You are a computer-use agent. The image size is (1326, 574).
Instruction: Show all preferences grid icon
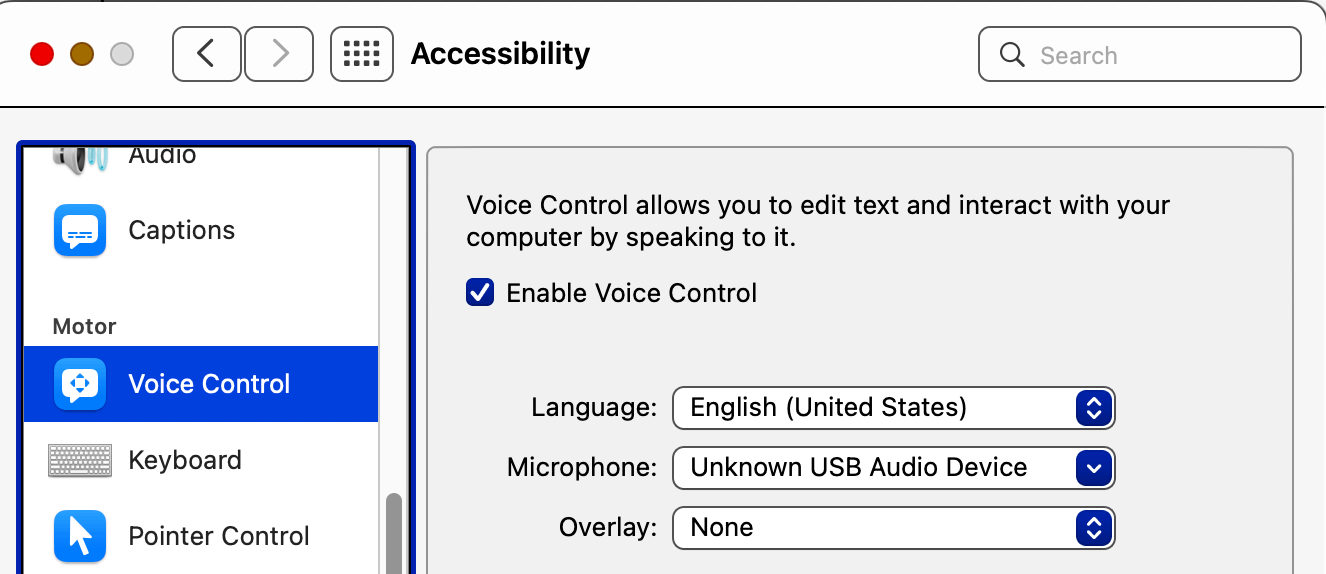click(361, 54)
